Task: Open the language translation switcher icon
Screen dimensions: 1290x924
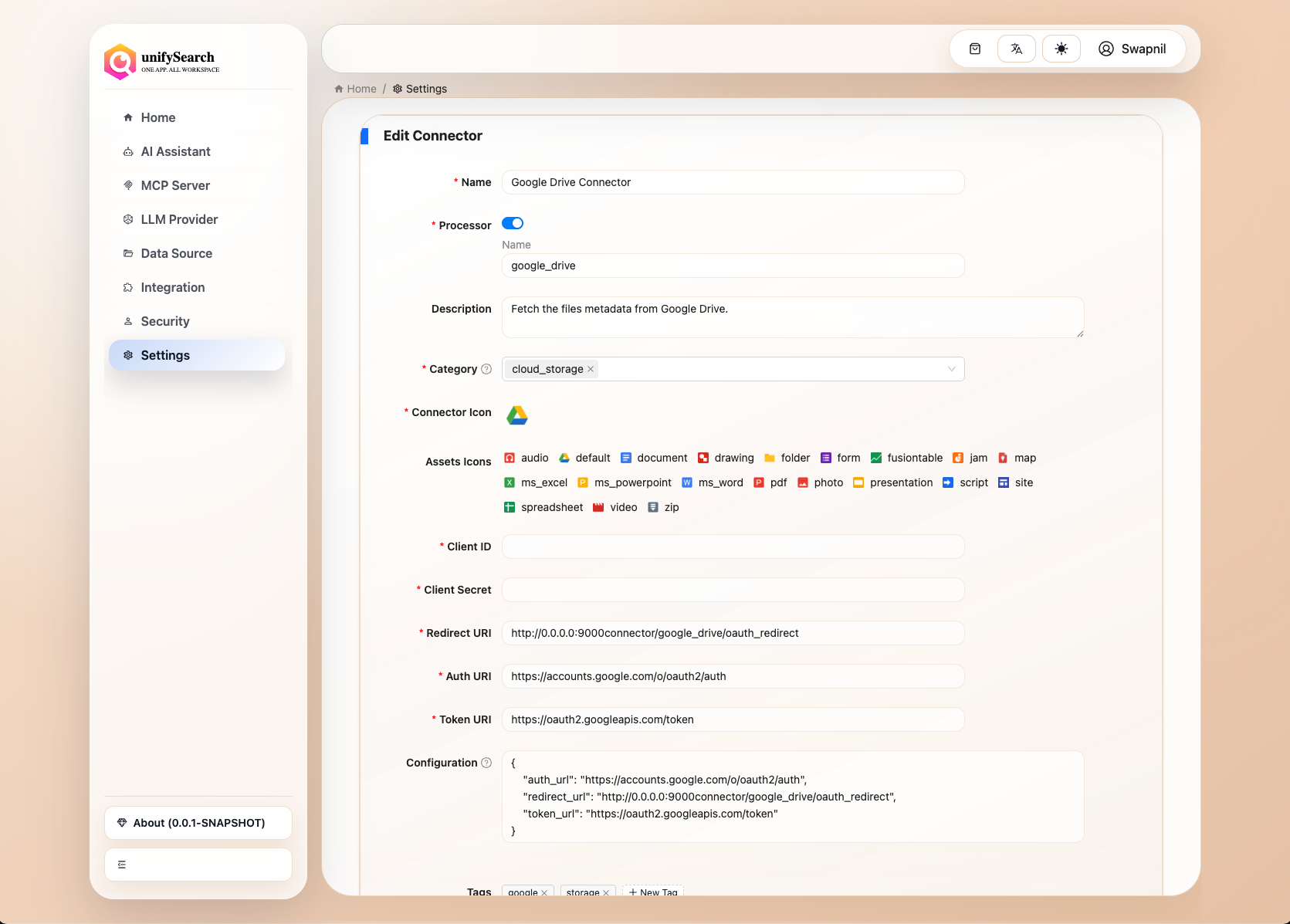Action: [1016, 49]
